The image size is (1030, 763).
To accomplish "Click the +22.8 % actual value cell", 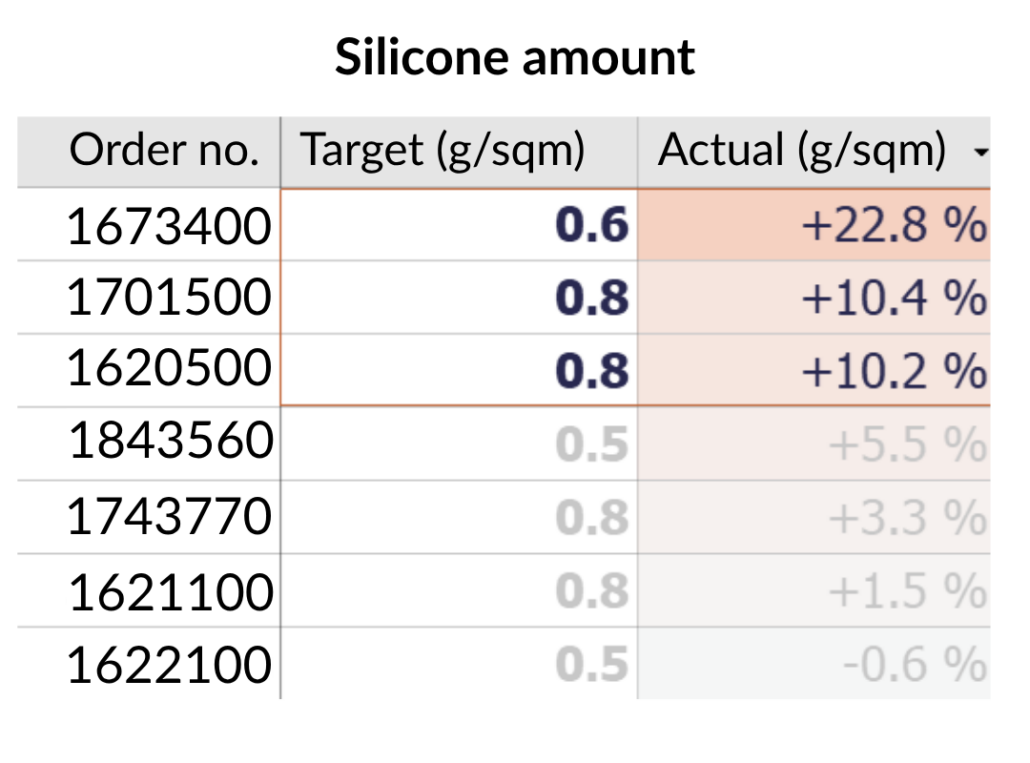I will (893, 226).
